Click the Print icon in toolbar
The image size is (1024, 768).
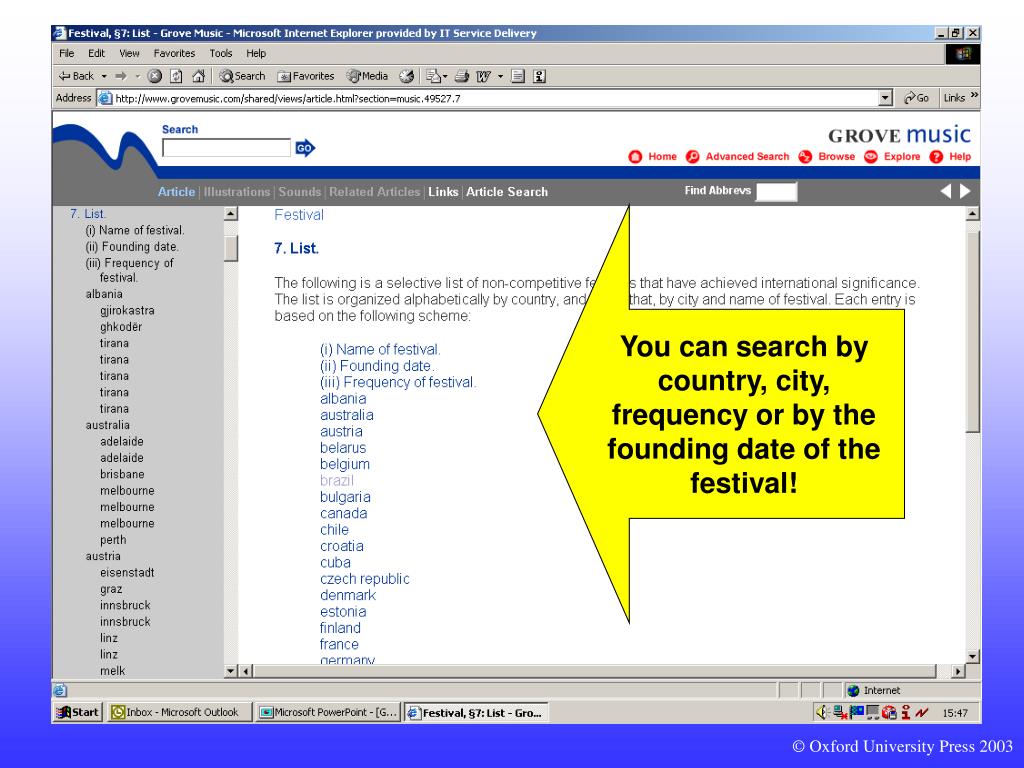click(x=462, y=76)
